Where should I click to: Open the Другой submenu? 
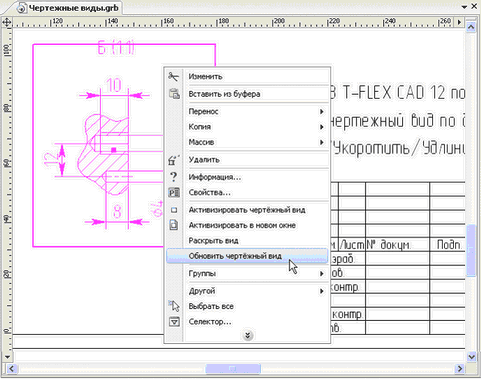(x=248, y=291)
